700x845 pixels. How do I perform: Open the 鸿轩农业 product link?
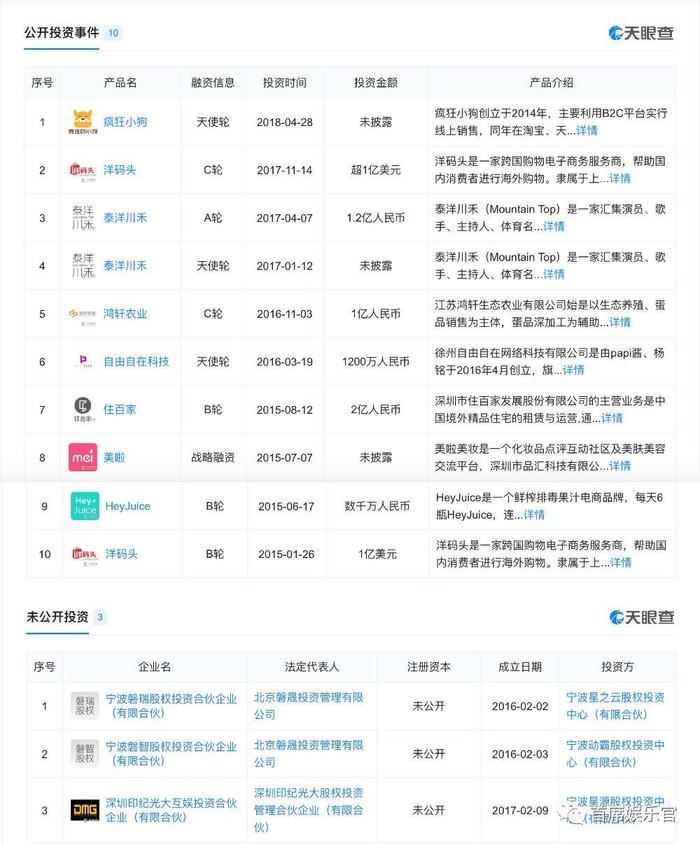[125, 314]
